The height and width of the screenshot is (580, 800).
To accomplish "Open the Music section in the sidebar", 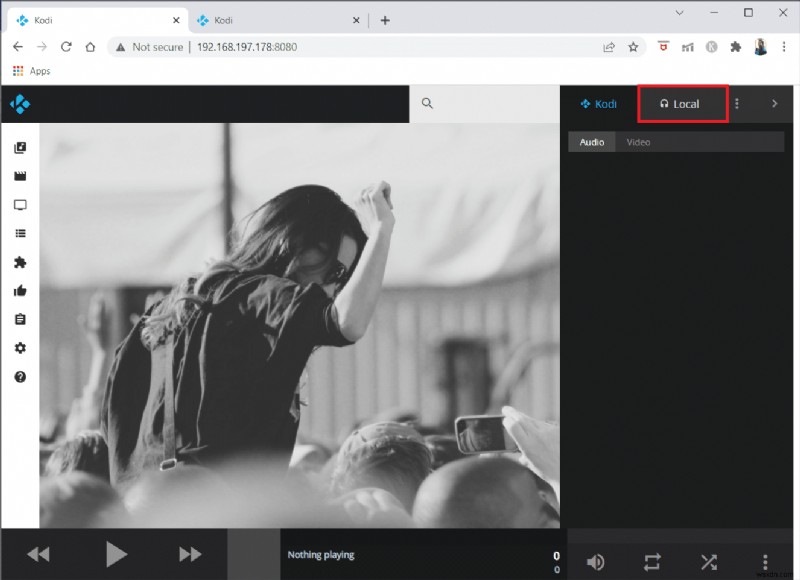I will click(18, 147).
